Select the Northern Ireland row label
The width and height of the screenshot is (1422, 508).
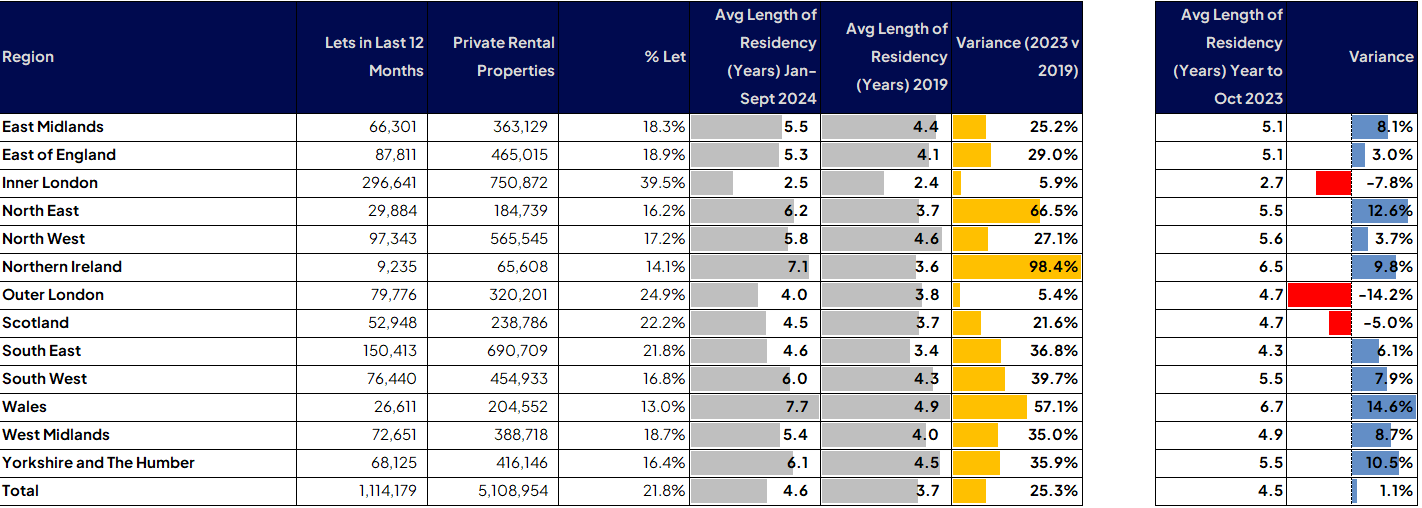62,267
